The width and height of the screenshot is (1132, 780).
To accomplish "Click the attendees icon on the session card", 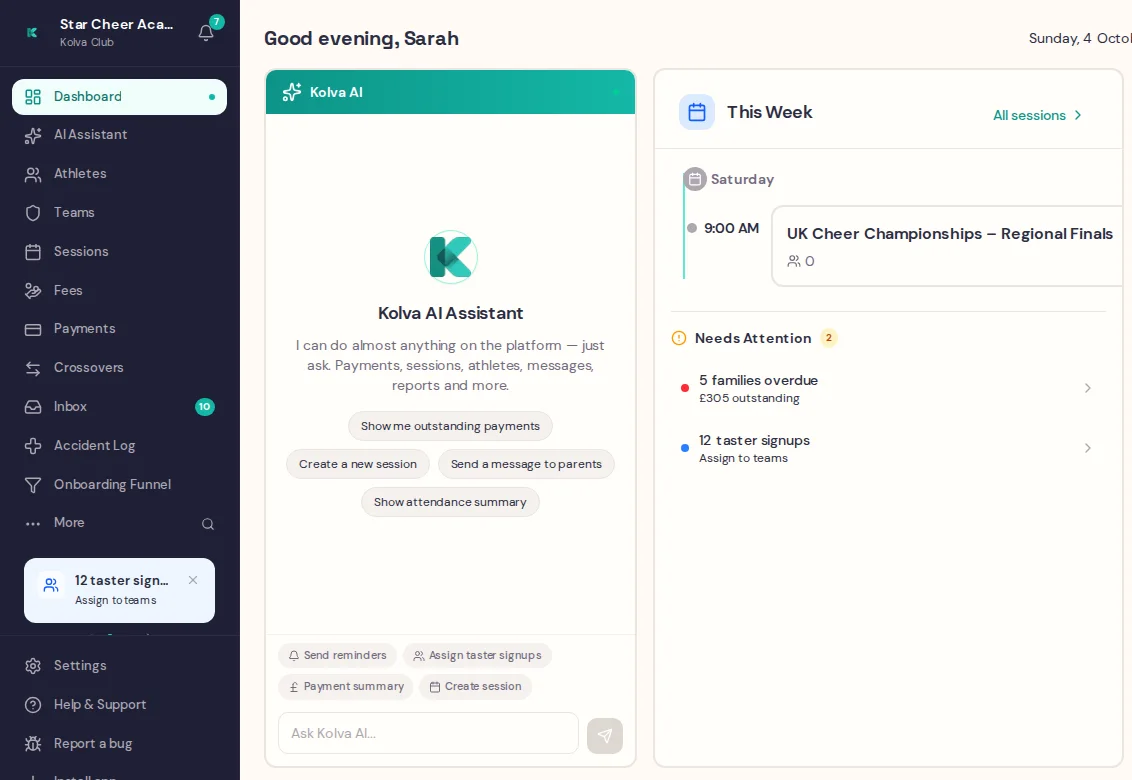I will [794, 261].
